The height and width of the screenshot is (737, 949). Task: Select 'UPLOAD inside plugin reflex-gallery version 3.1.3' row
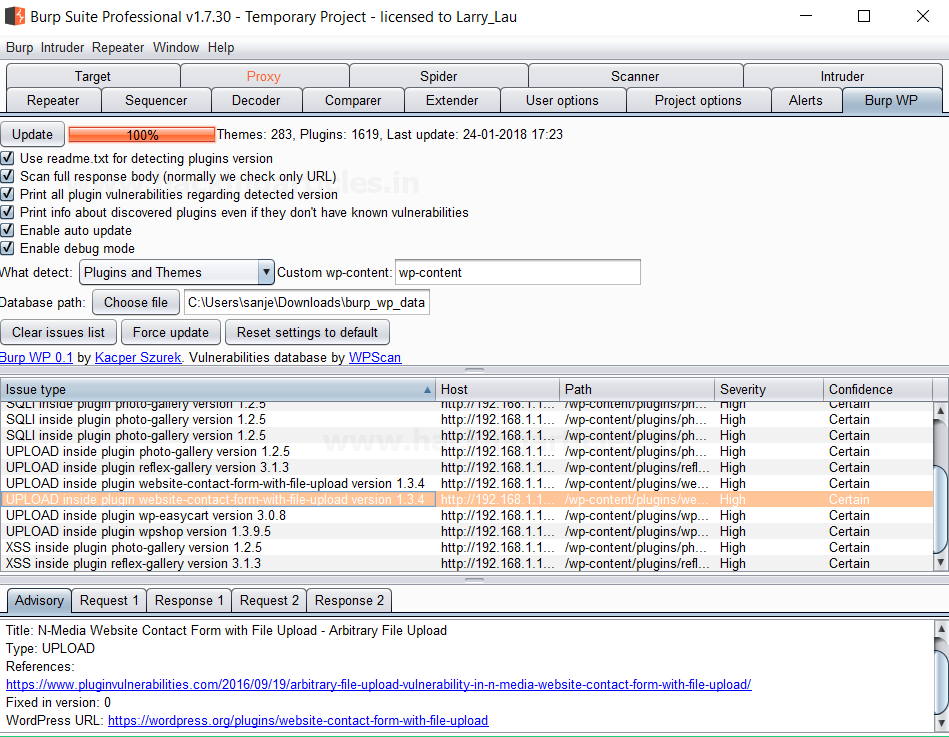(x=466, y=468)
